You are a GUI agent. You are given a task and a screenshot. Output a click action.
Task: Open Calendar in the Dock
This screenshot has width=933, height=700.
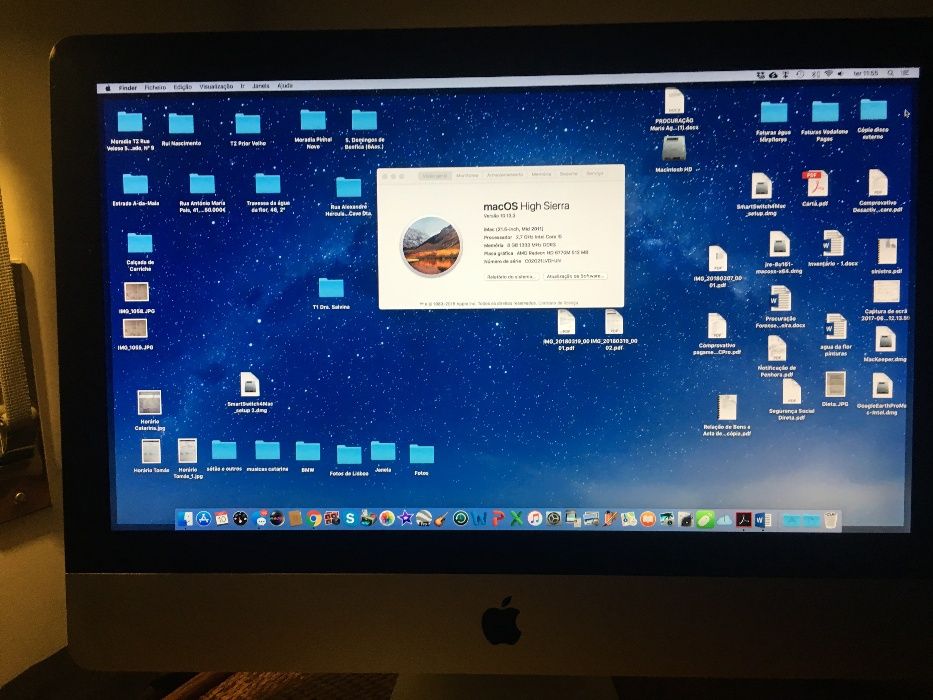pos(222,519)
